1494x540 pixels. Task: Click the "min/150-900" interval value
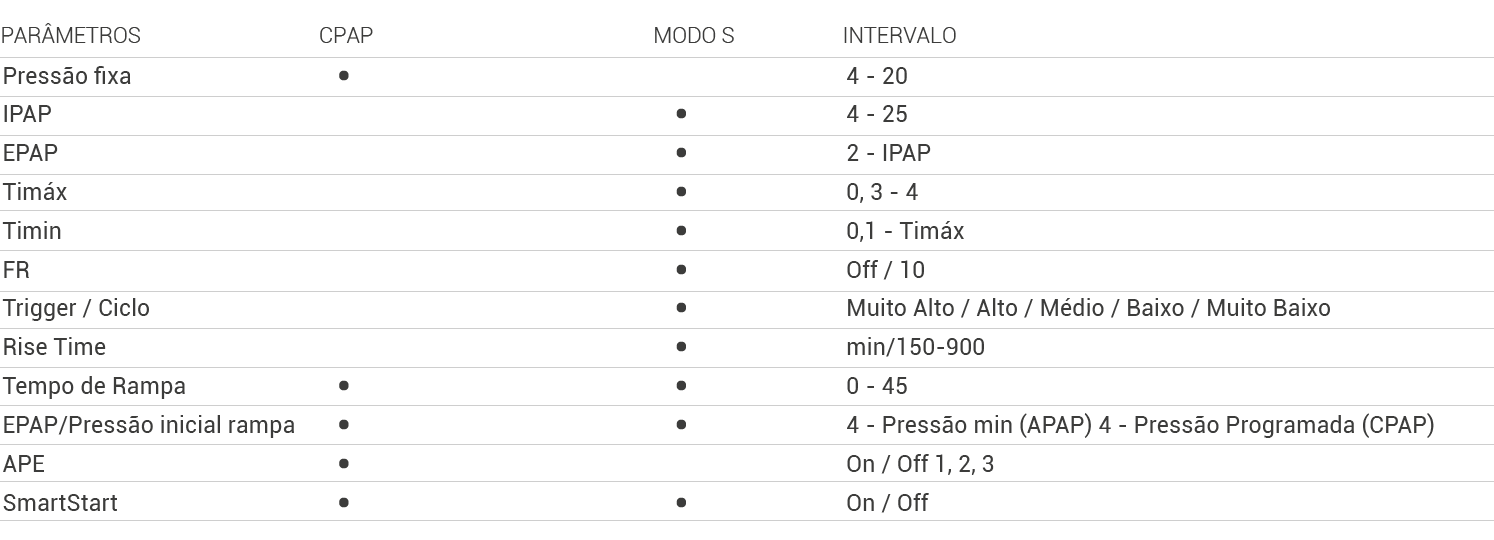pos(915,347)
